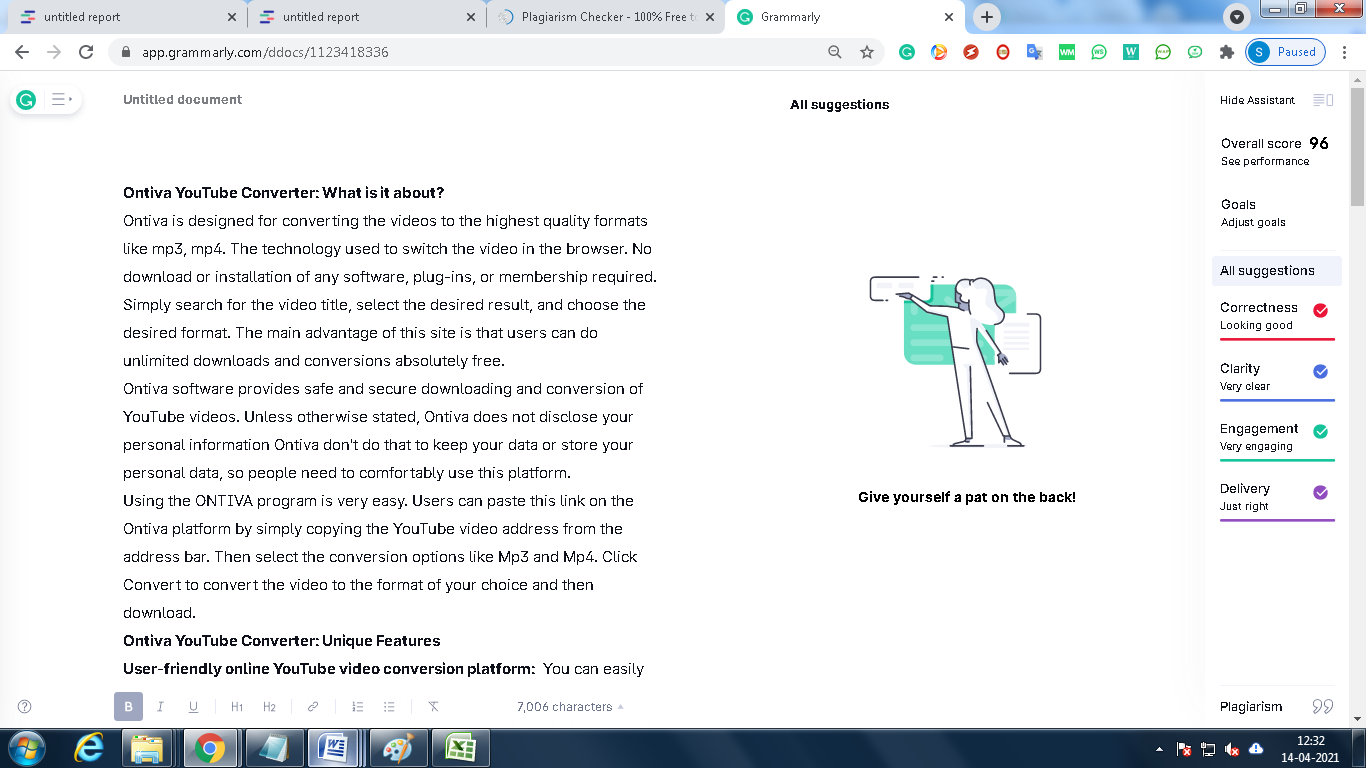1366x768 pixels.
Task: Insert a hyperlink with link icon
Action: (313, 706)
